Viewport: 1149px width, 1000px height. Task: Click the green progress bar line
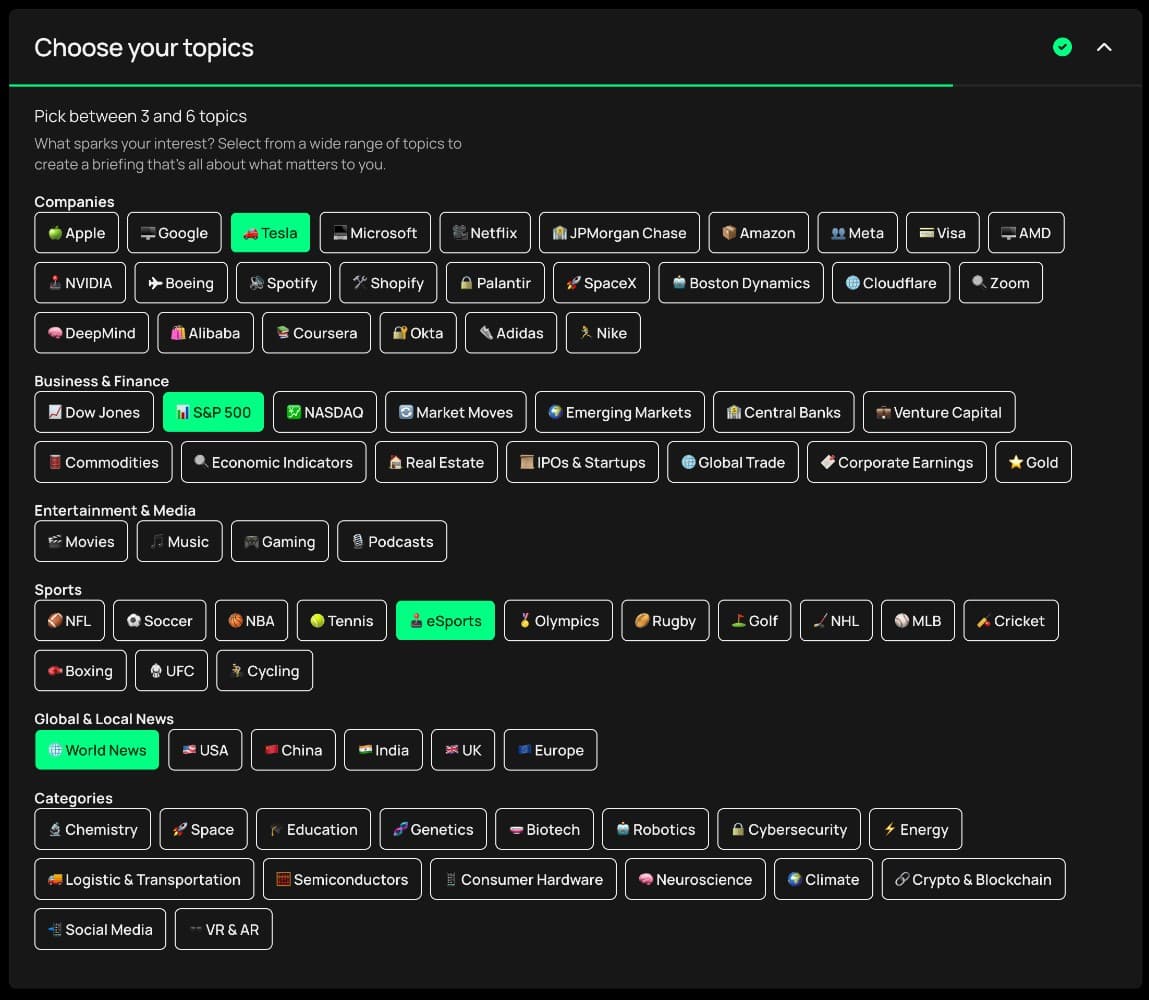coord(481,86)
